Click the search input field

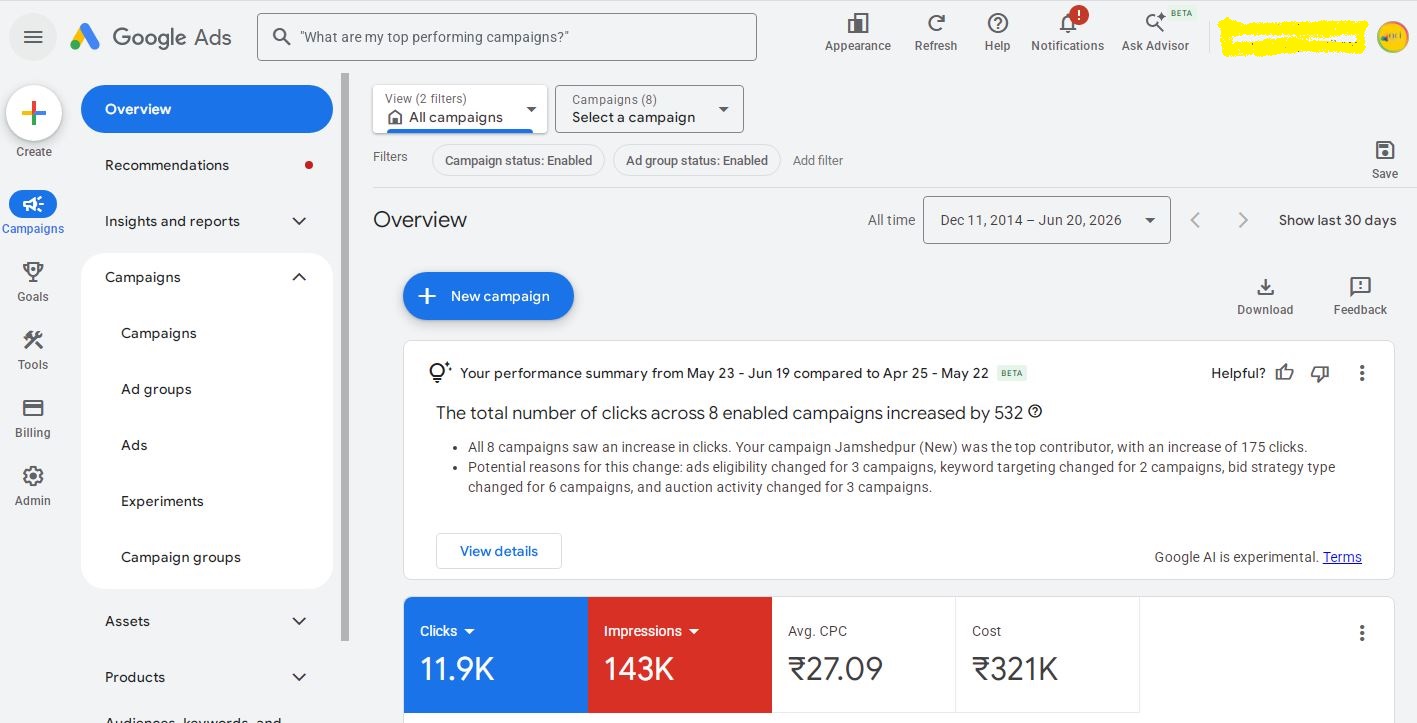pyautogui.click(x=507, y=37)
